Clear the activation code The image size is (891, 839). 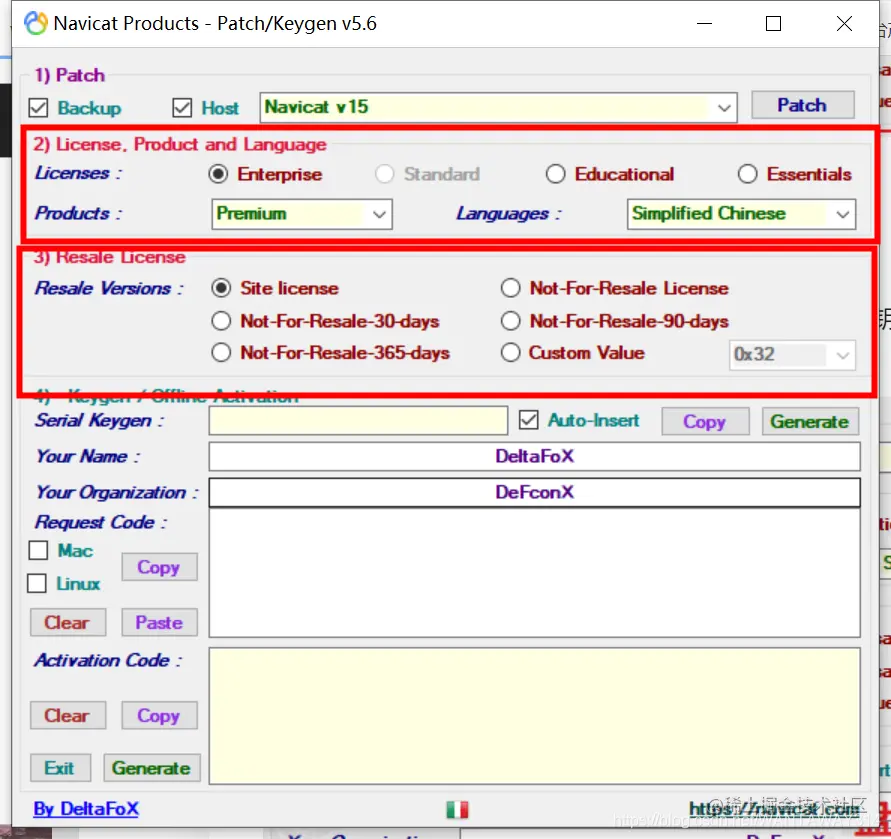point(68,716)
